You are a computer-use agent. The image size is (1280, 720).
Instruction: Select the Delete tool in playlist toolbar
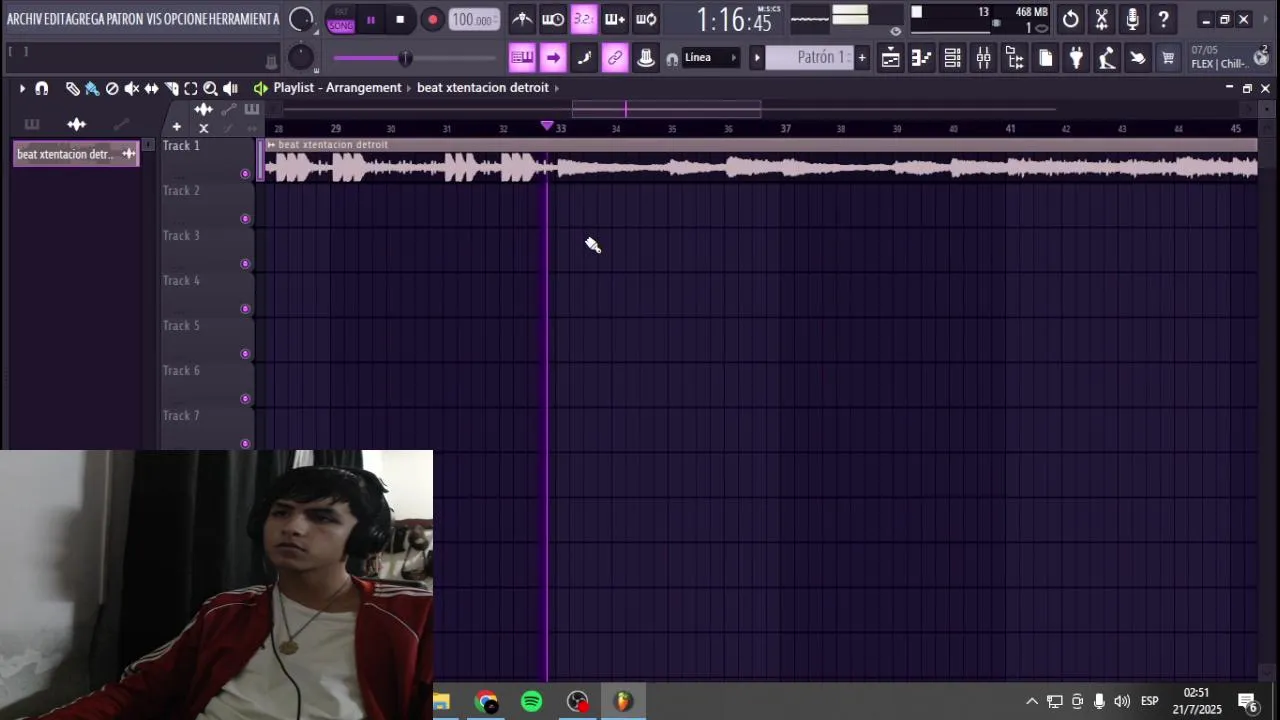click(112, 88)
